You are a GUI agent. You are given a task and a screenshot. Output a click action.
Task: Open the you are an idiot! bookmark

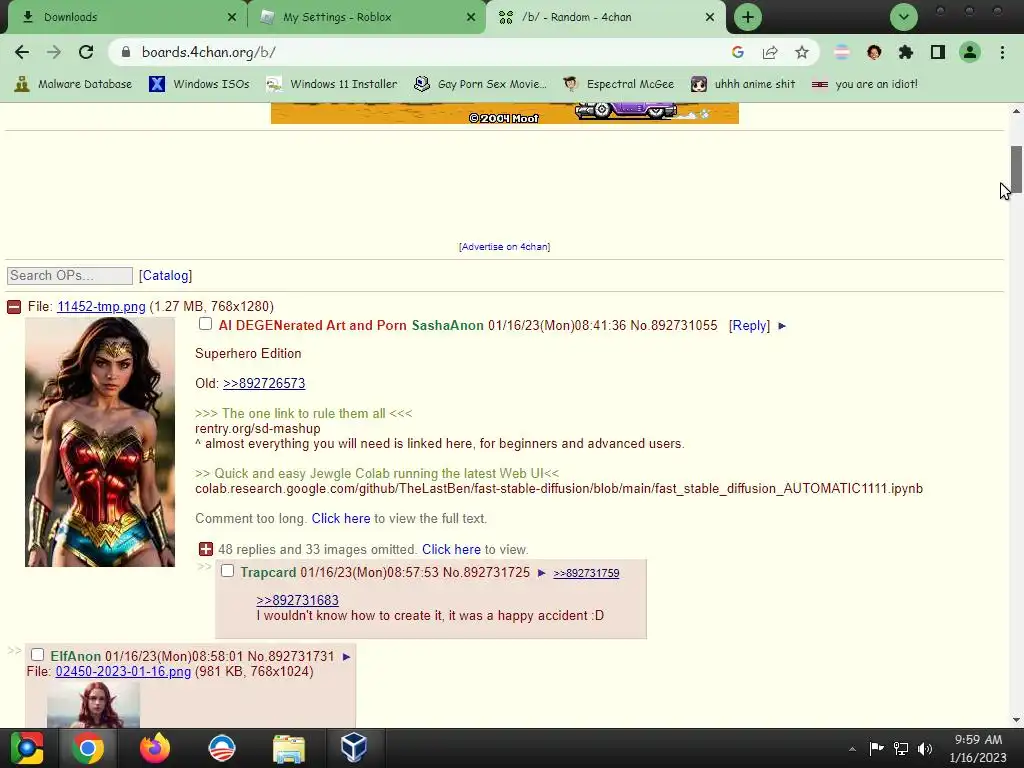pos(865,84)
